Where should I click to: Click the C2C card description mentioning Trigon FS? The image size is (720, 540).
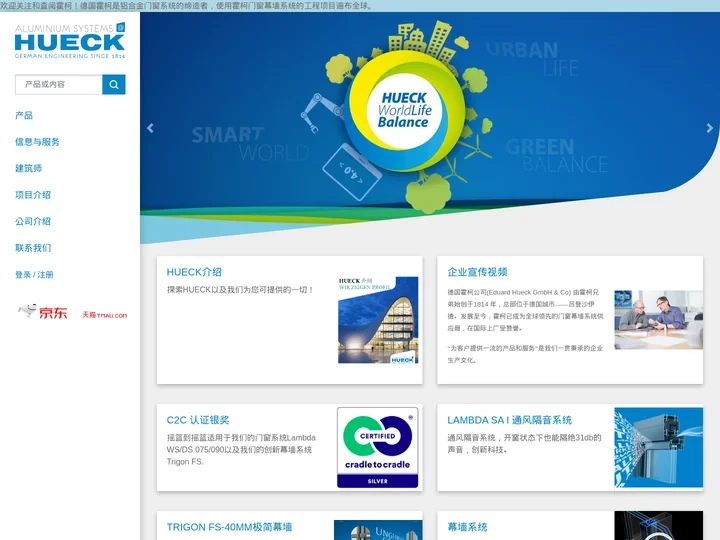241,450
